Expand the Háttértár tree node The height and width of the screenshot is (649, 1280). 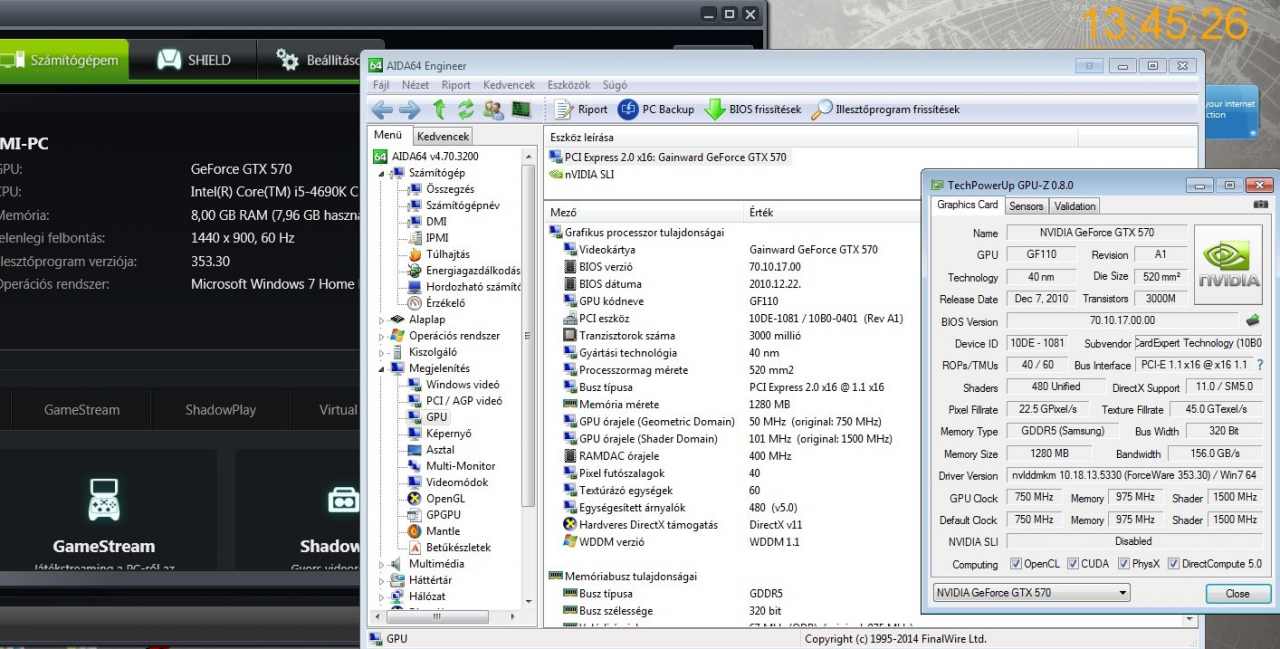(x=381, y=580)
